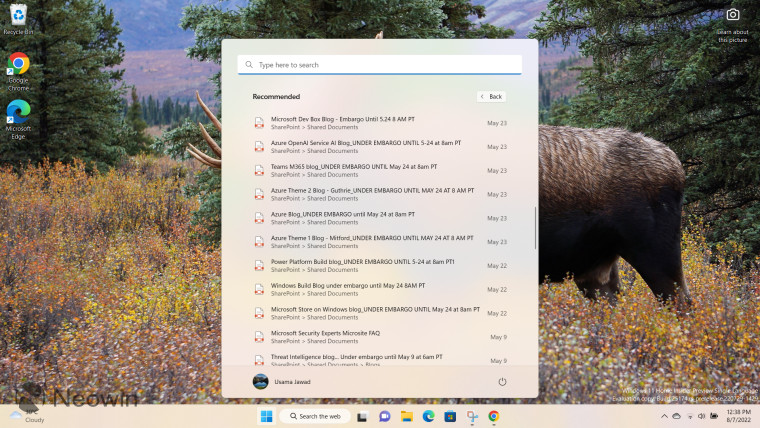Screen dimensions: 760x428
Task: Click the PDF icon beside Microsoft Dev Box Blog
Action: coord(259,123)
